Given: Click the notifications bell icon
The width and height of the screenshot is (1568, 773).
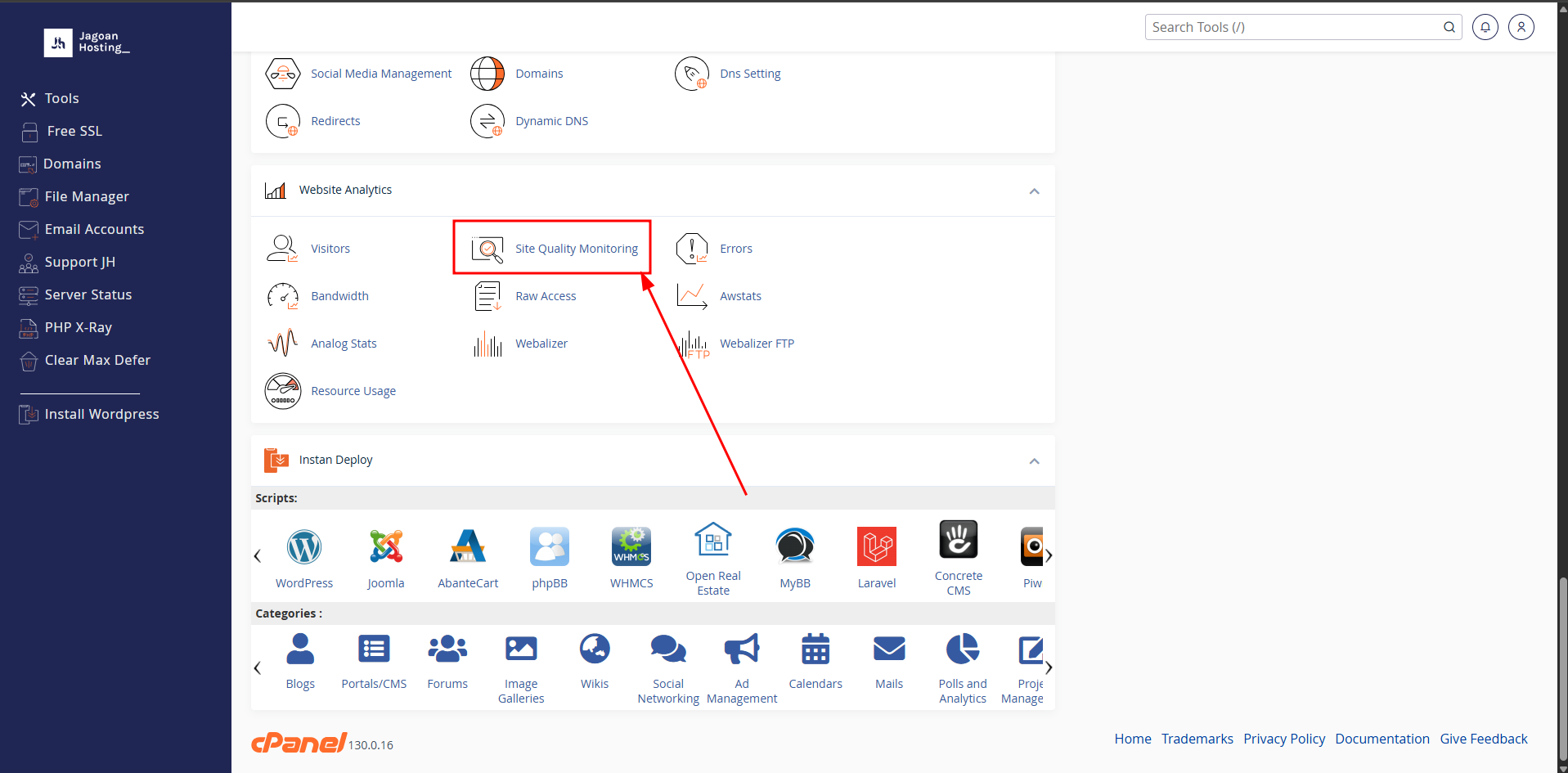Looking at the screenshot, I should click(1485, 27).
